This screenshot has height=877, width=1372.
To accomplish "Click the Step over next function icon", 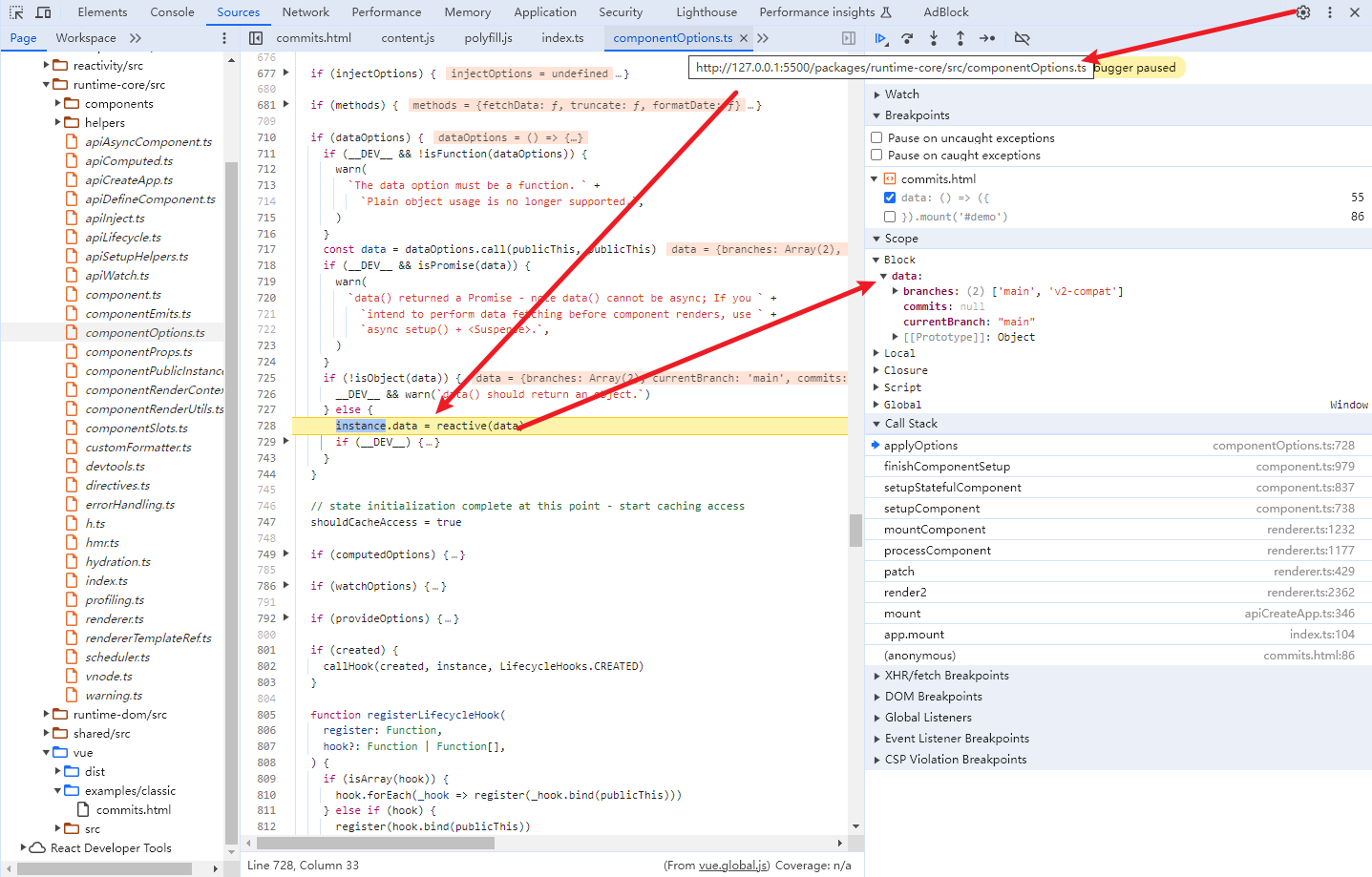I will (x=907, y=38).
